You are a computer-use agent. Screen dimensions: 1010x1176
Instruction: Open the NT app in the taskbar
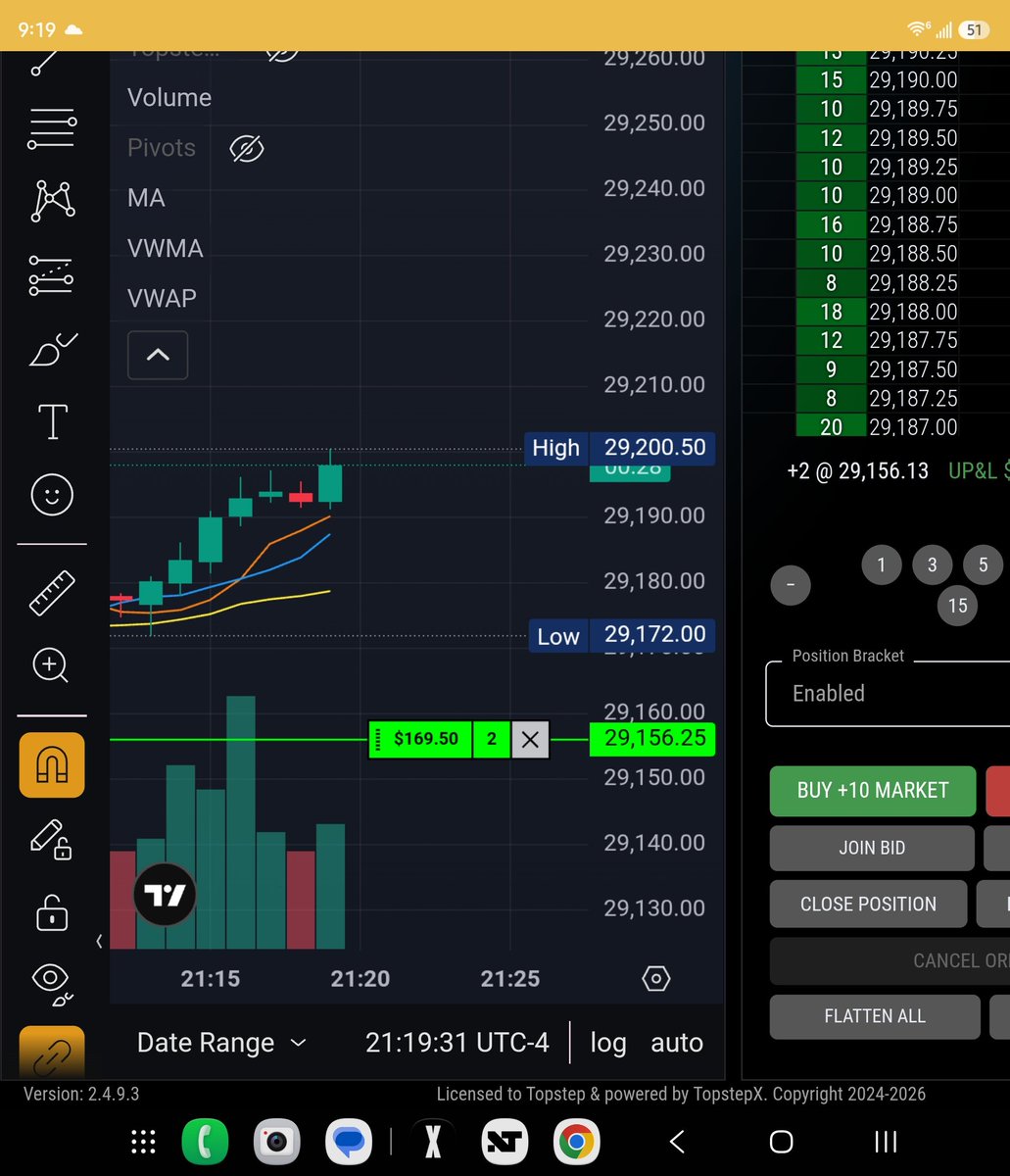[x=505, y=1142]
